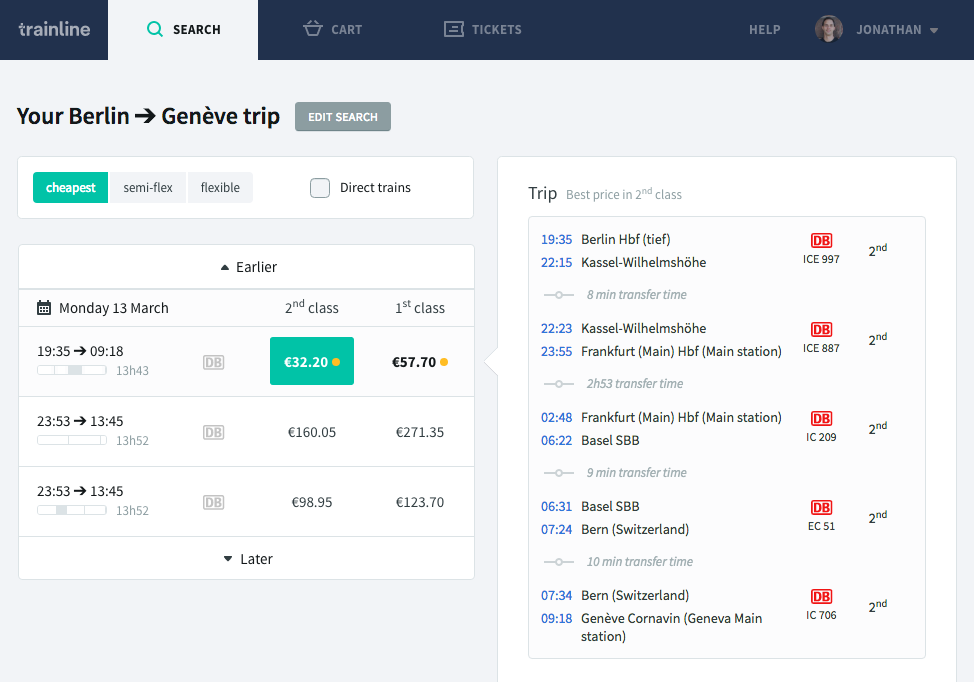This screenshot has height=682, width=974.
Task: Open the Jonathan account dropdown arrow
Action: 934,30
